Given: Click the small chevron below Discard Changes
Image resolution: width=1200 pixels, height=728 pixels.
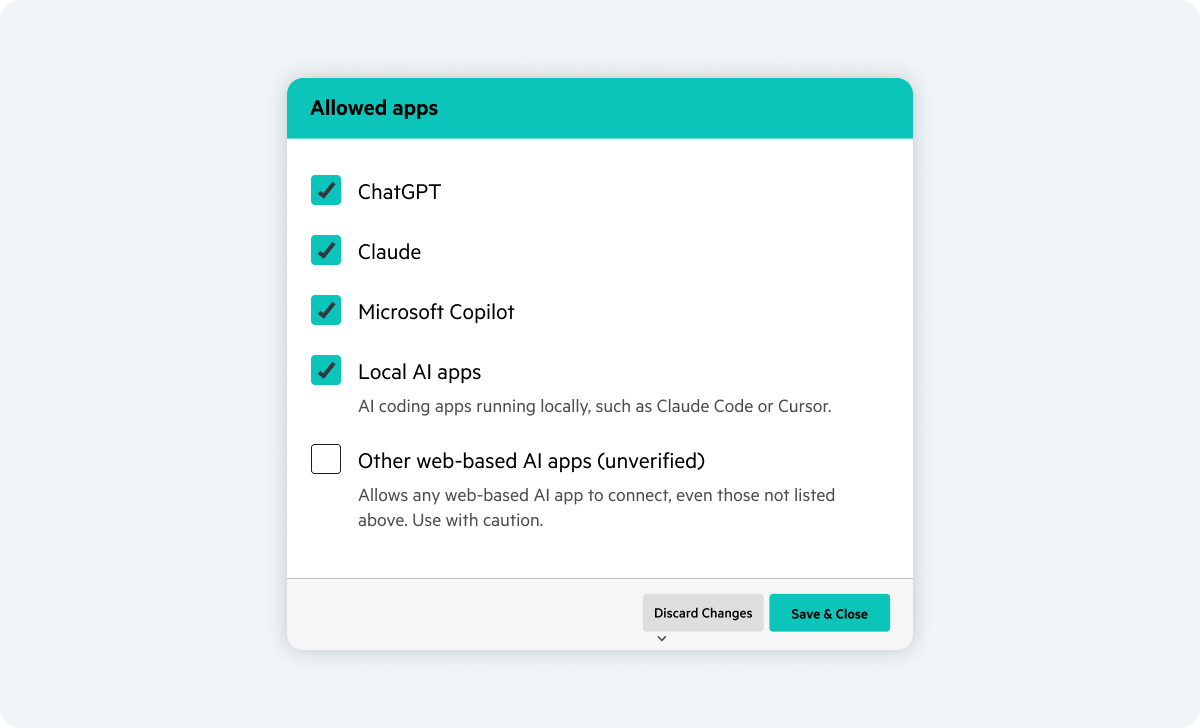Looking at the screenshot, I should (661, 638).
